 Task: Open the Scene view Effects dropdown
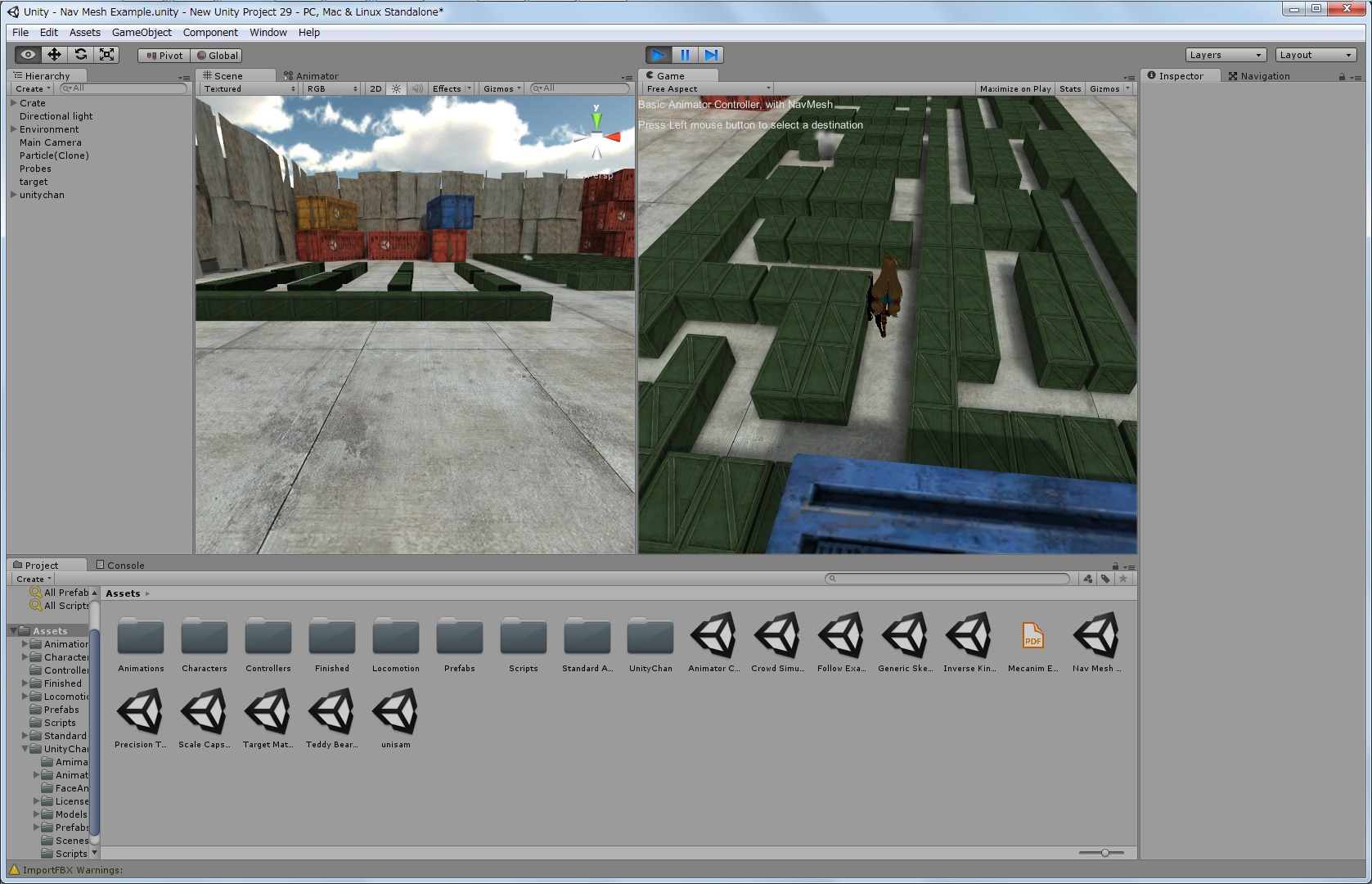point(452,88)
